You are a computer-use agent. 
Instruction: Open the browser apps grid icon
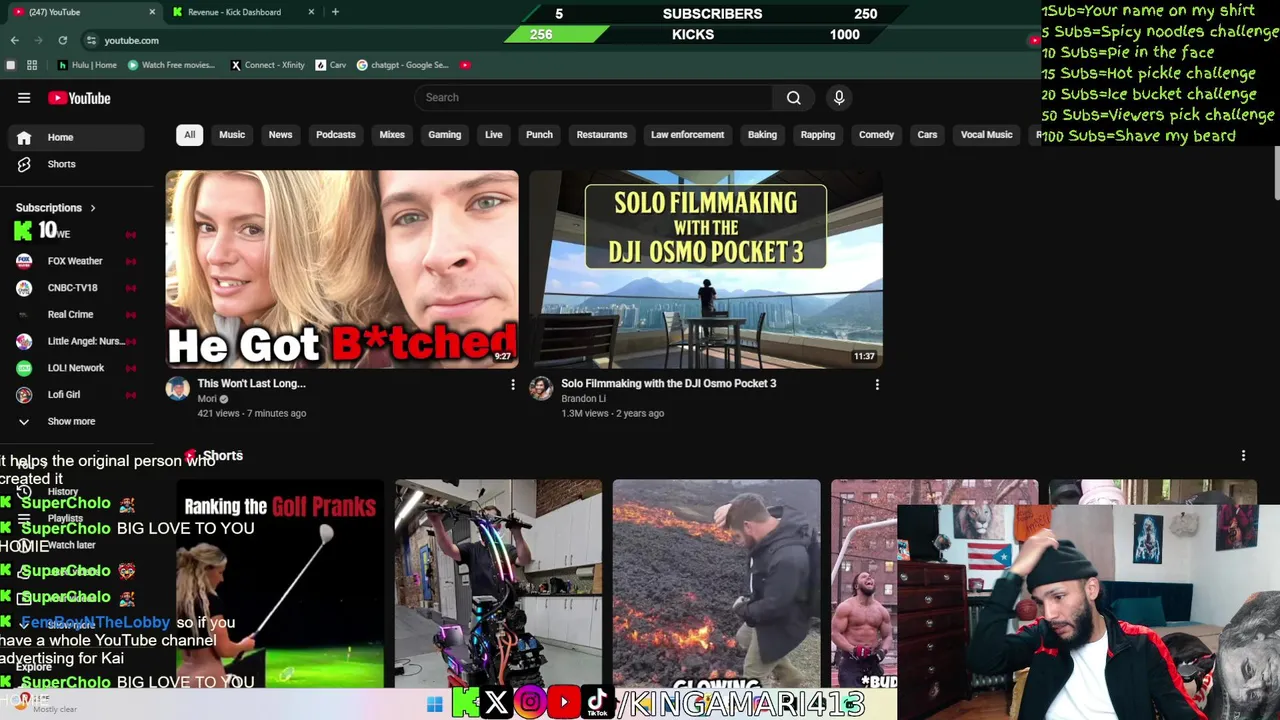tap(32, 65)
